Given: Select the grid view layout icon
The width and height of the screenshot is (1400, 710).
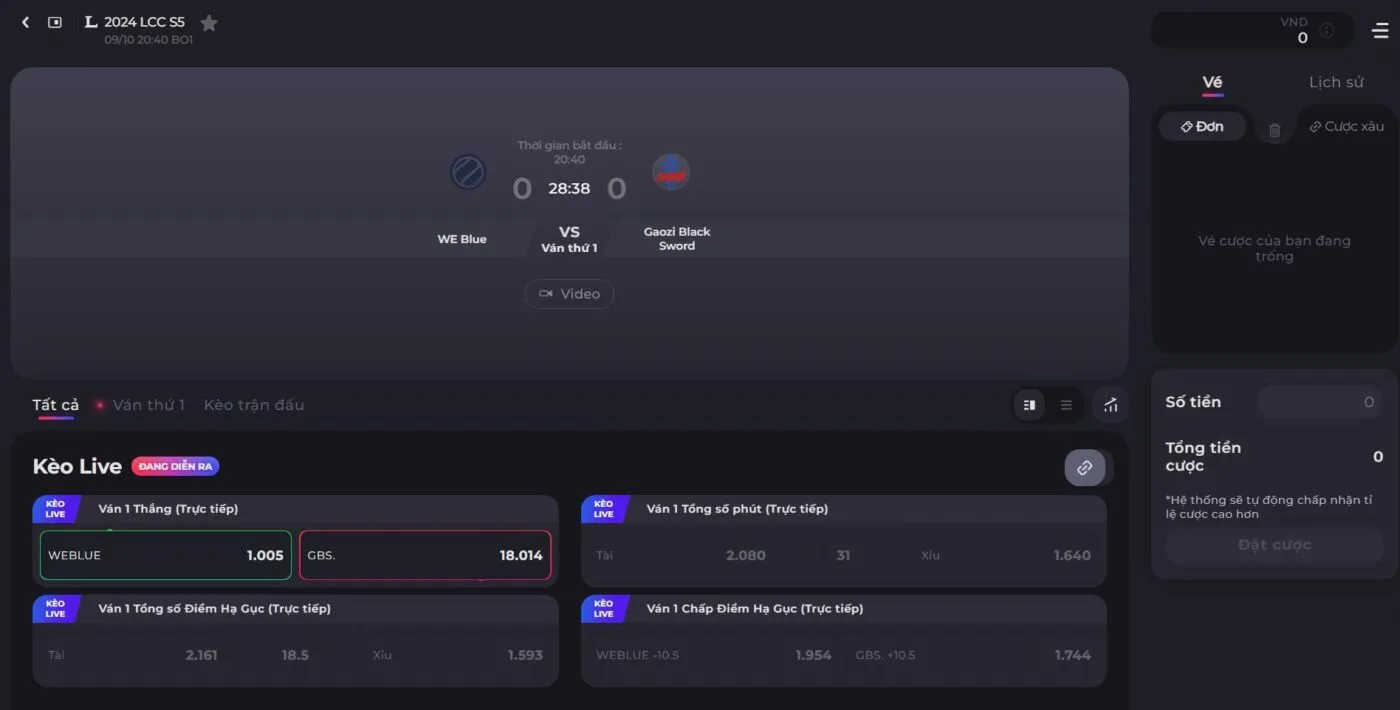Looking at the screenshot, I should [1029, 405].
